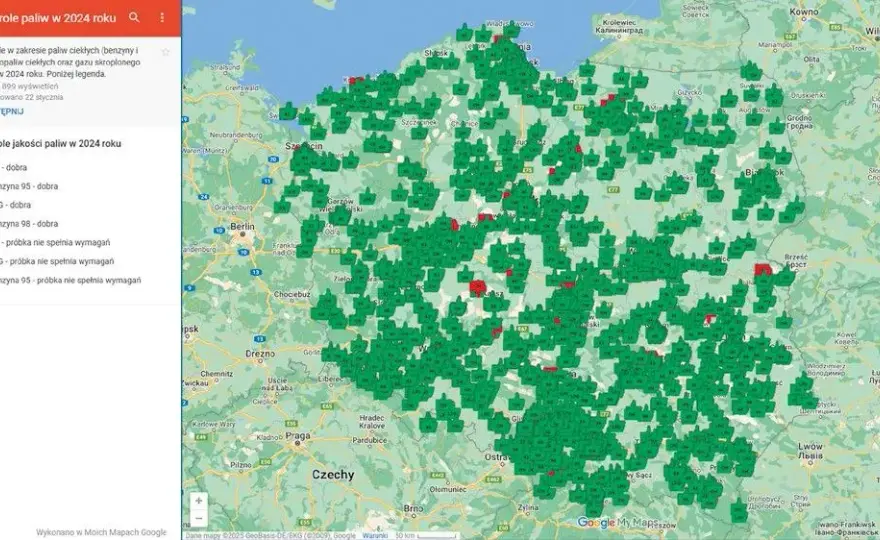Click the Berlin label on the map
The width and height of the screenshot is (880, 540).
242,227
